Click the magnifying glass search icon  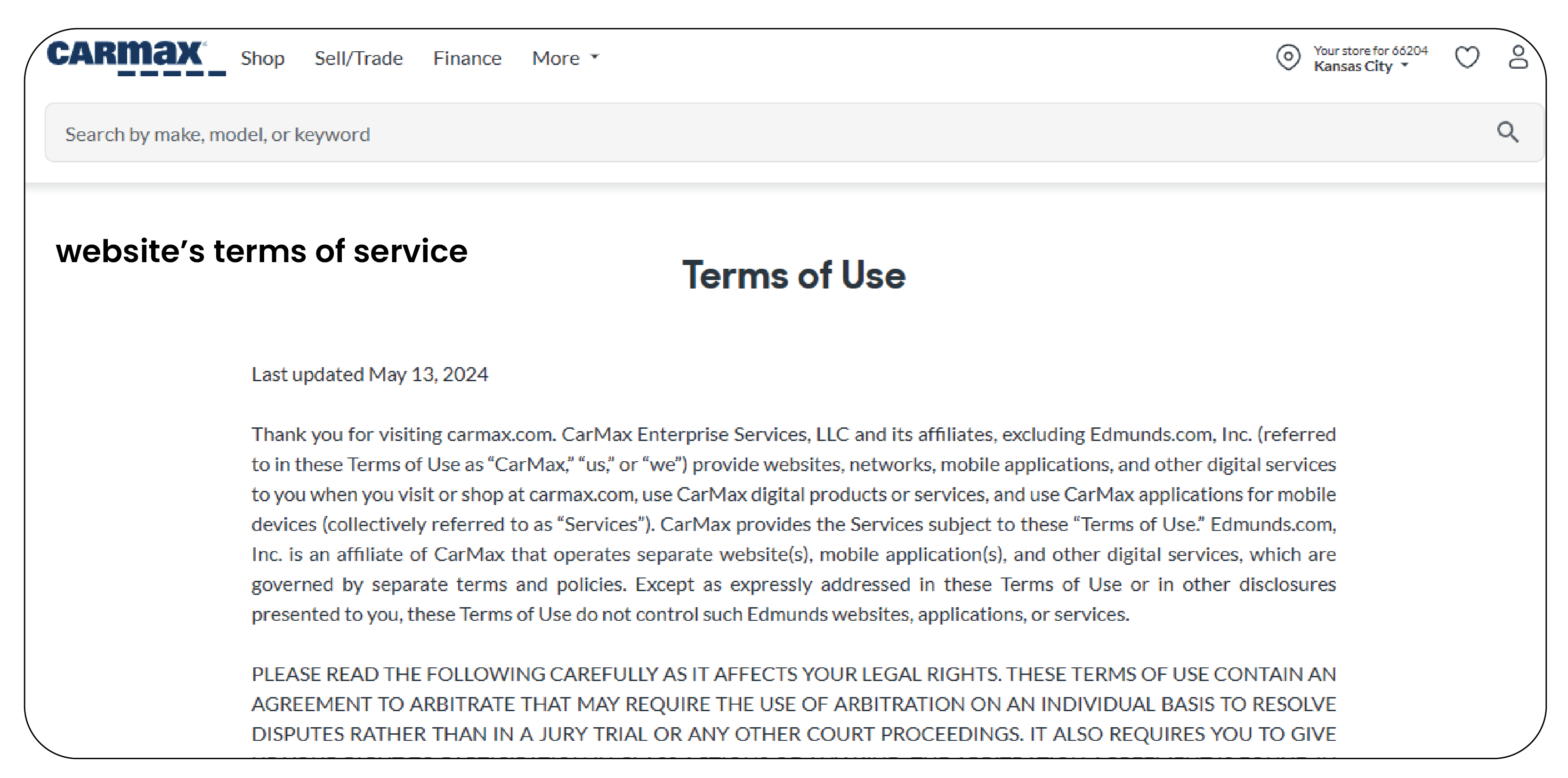[x=1508, y=132]
